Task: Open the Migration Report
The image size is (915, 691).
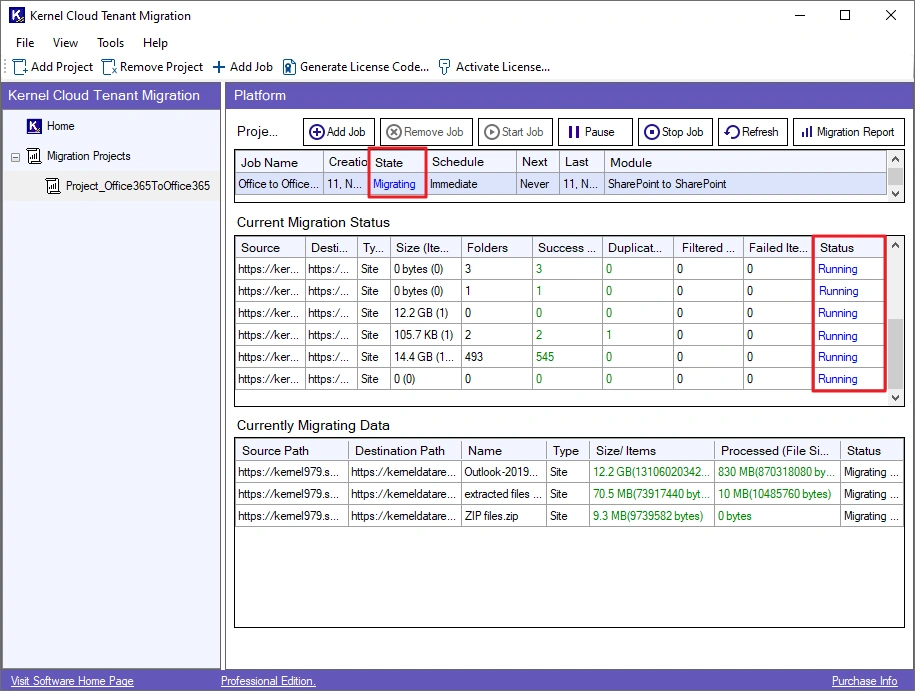Action: tap(847, 132)
